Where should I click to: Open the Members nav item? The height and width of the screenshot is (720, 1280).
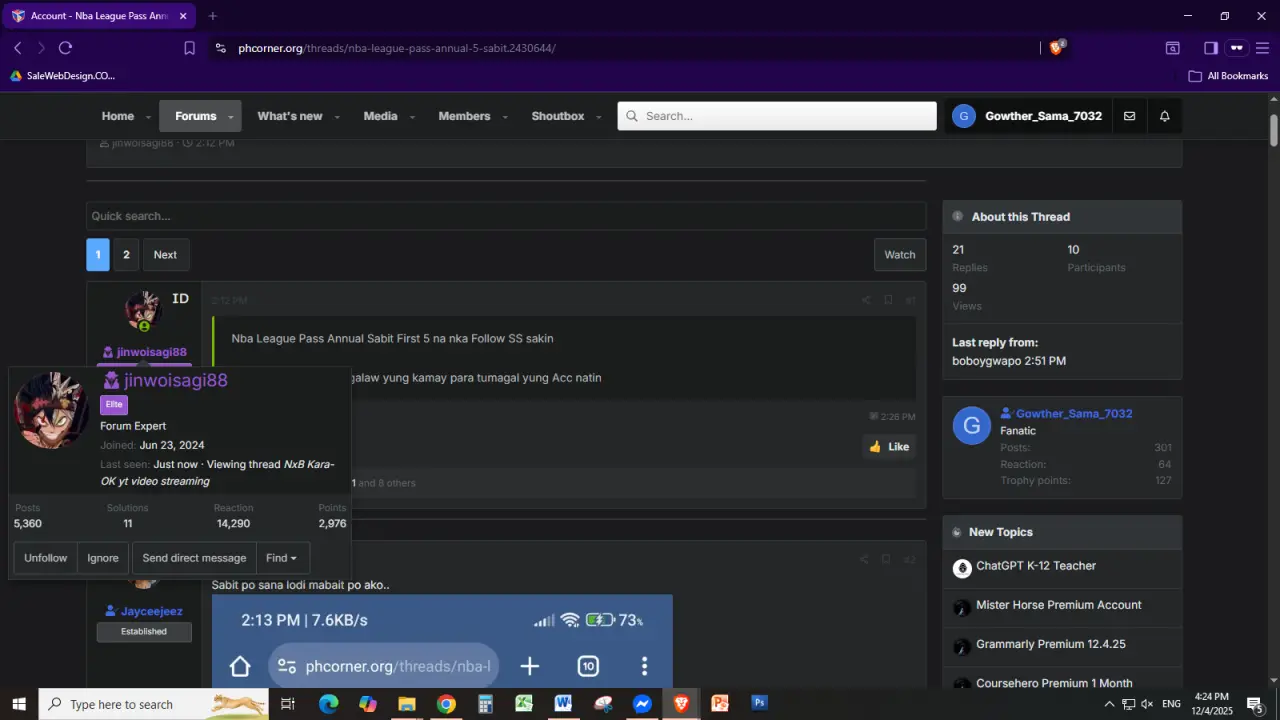tap(464, 116)
